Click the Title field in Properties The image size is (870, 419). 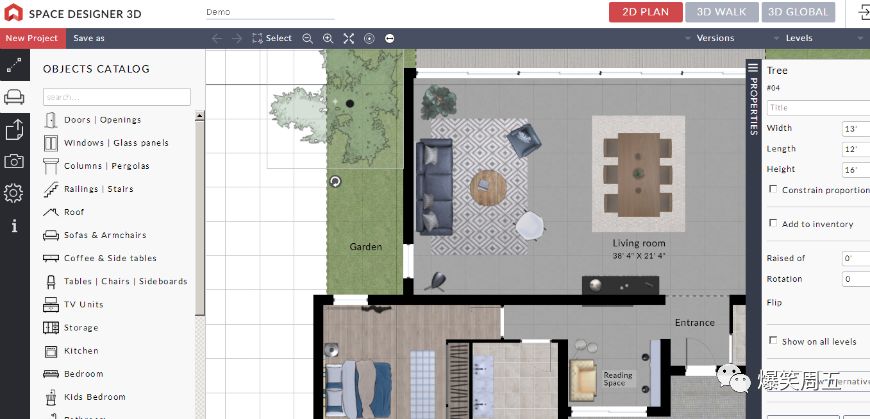point(818,108)
